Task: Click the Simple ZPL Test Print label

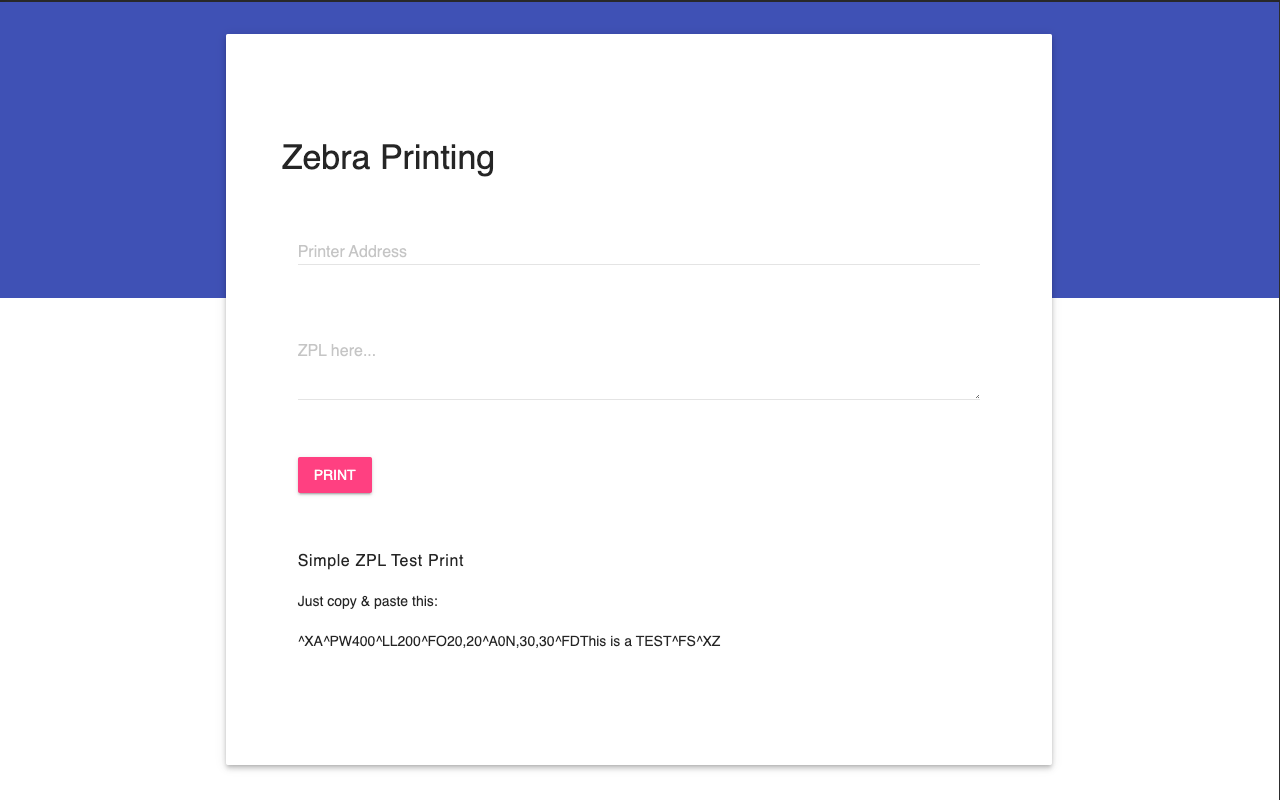Action: [x=380, y=560]
